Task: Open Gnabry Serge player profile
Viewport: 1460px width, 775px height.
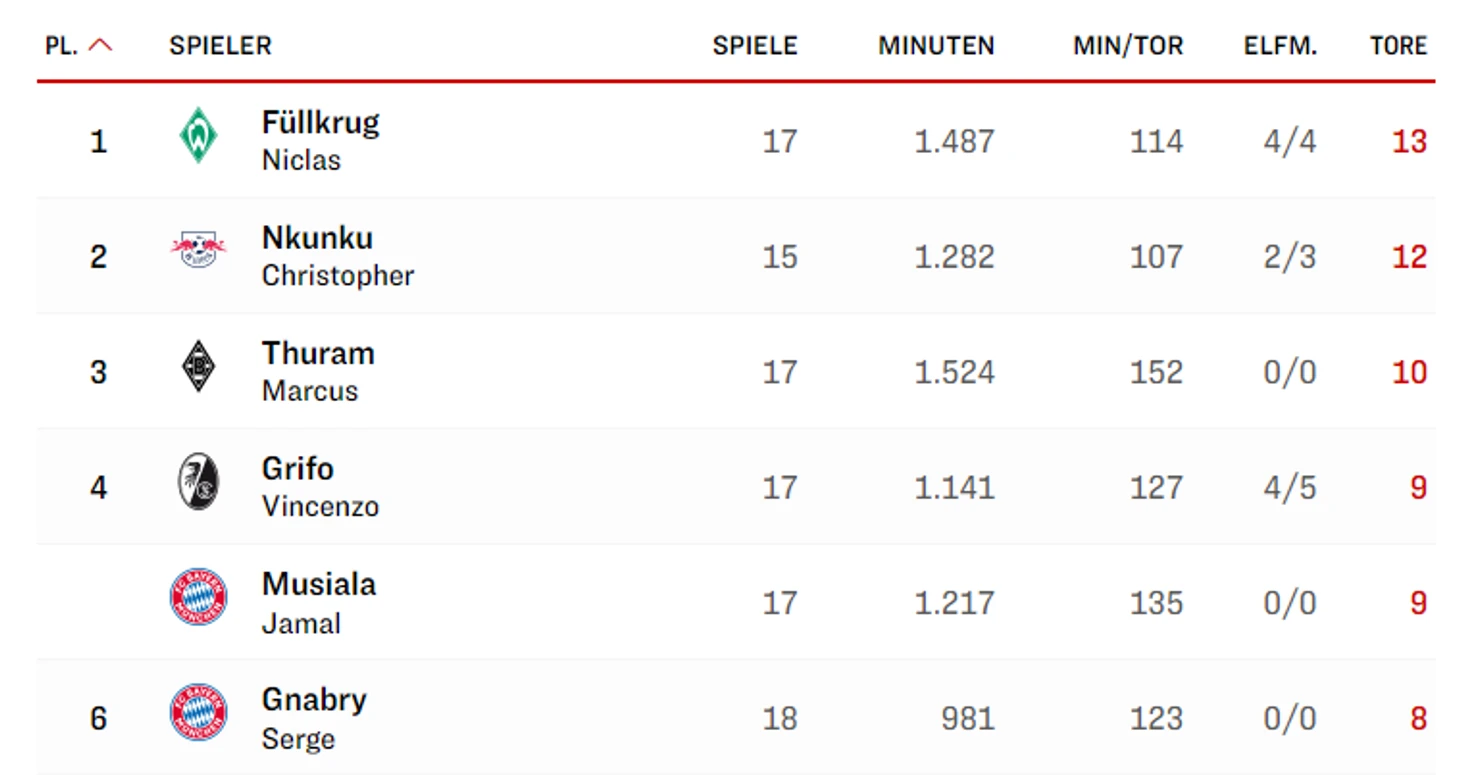Action: click(314, 718)
